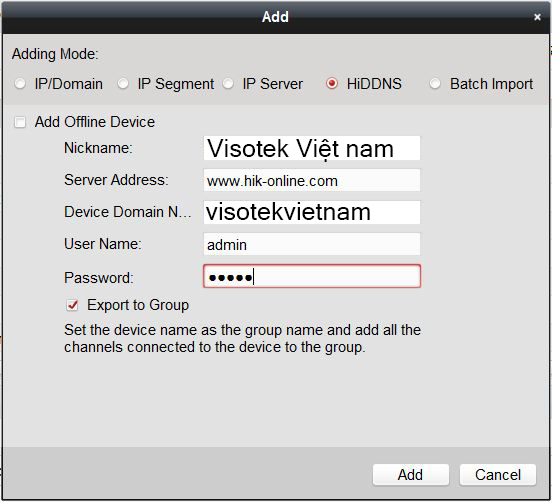Click the Export to Group description text
552x502 pixels.
coord(242,338)
